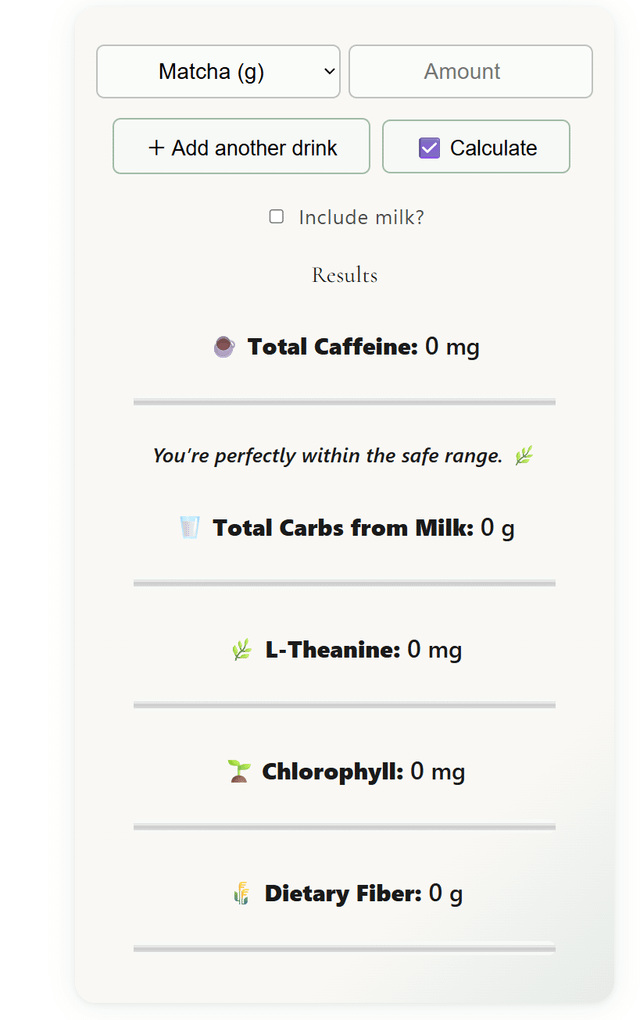
Task: Click the Amount input field
Action: coord(470,72)
